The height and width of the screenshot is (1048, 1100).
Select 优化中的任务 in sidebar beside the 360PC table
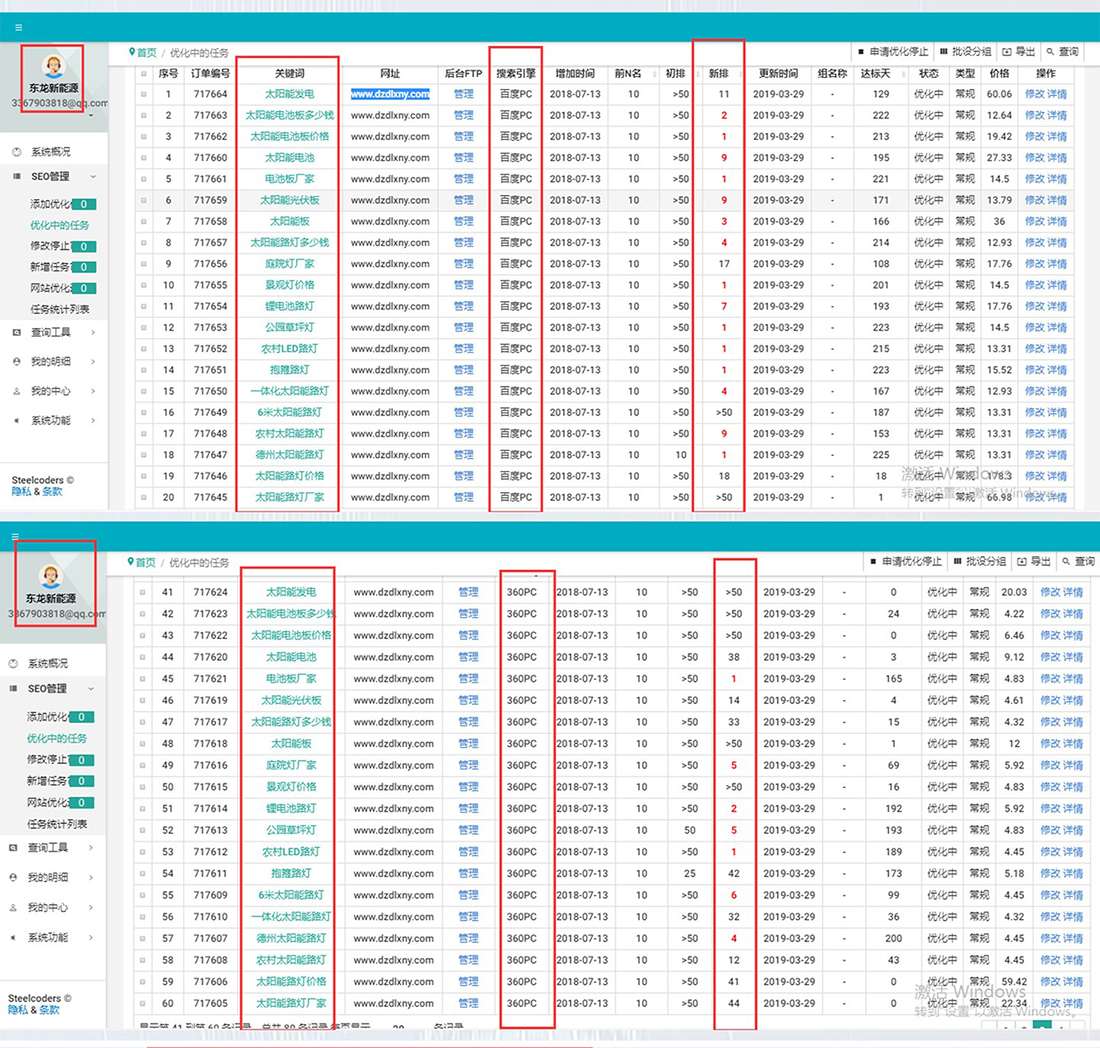tap(57, 738)
